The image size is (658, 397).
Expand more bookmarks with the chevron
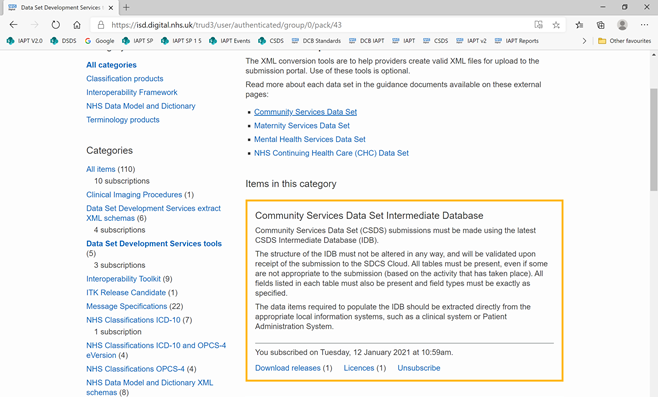click(x=584, y=41)
